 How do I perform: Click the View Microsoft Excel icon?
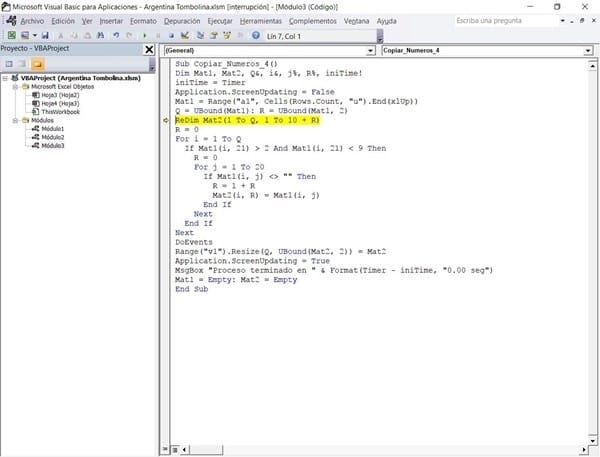pyautogui.click(x=9, y=34)
